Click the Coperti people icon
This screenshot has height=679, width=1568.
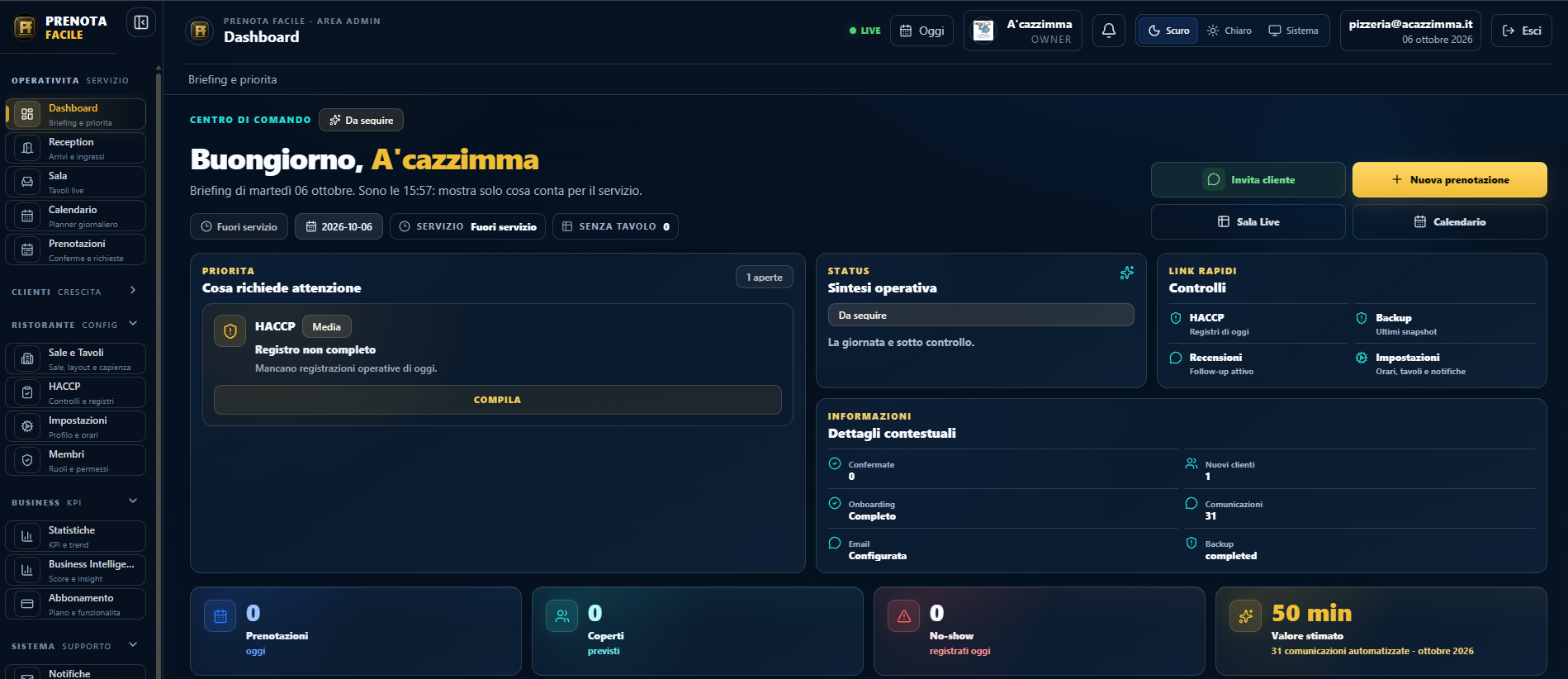coord(561,616)
